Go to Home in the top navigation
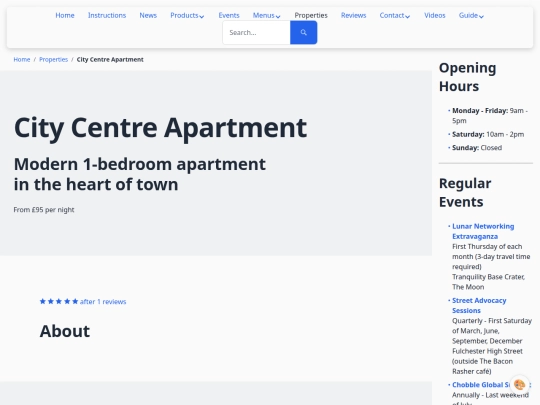The image size is (540, 405). coord(65,15)
